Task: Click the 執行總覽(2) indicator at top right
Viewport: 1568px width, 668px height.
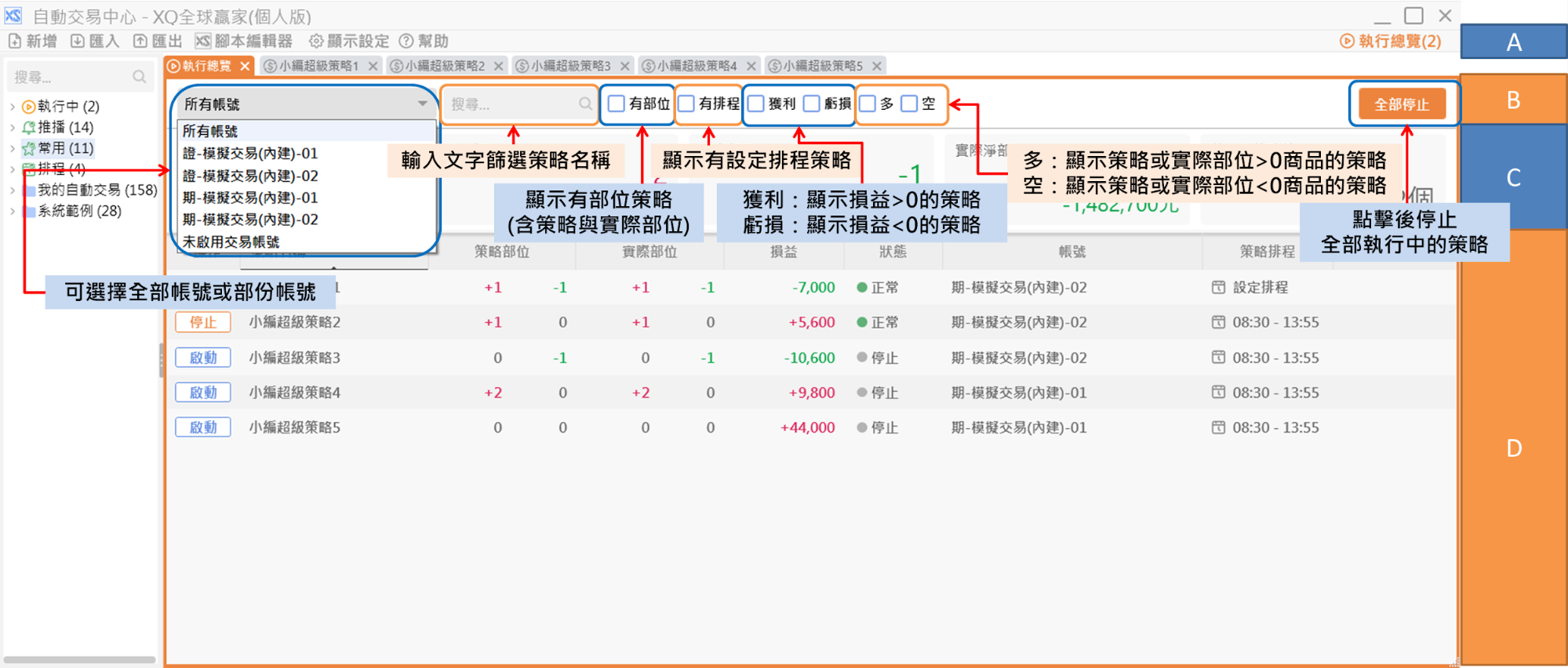Action: pos(1391,41)
